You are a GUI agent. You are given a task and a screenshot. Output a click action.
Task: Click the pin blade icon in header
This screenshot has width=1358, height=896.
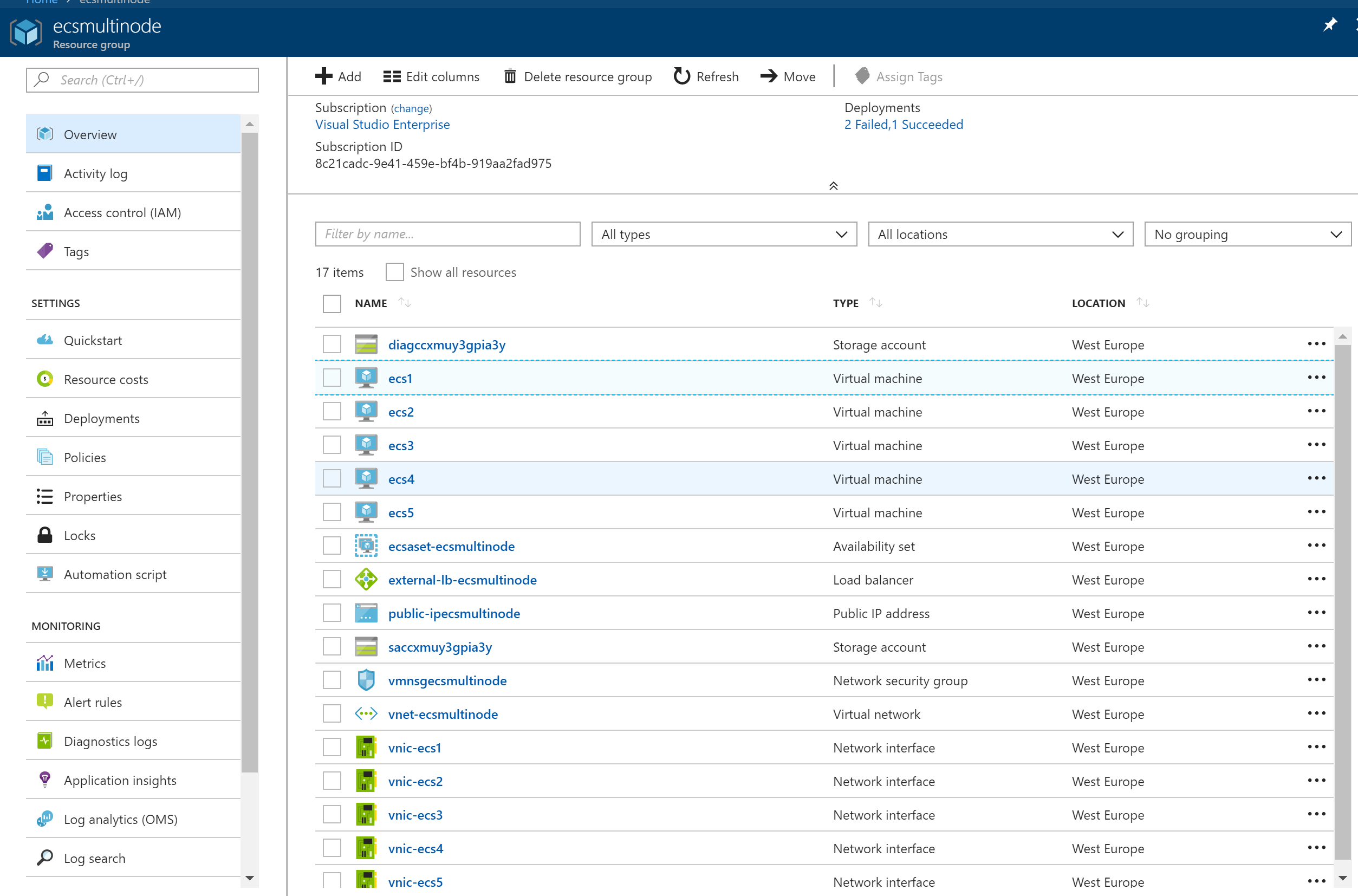click(1330, 24)
